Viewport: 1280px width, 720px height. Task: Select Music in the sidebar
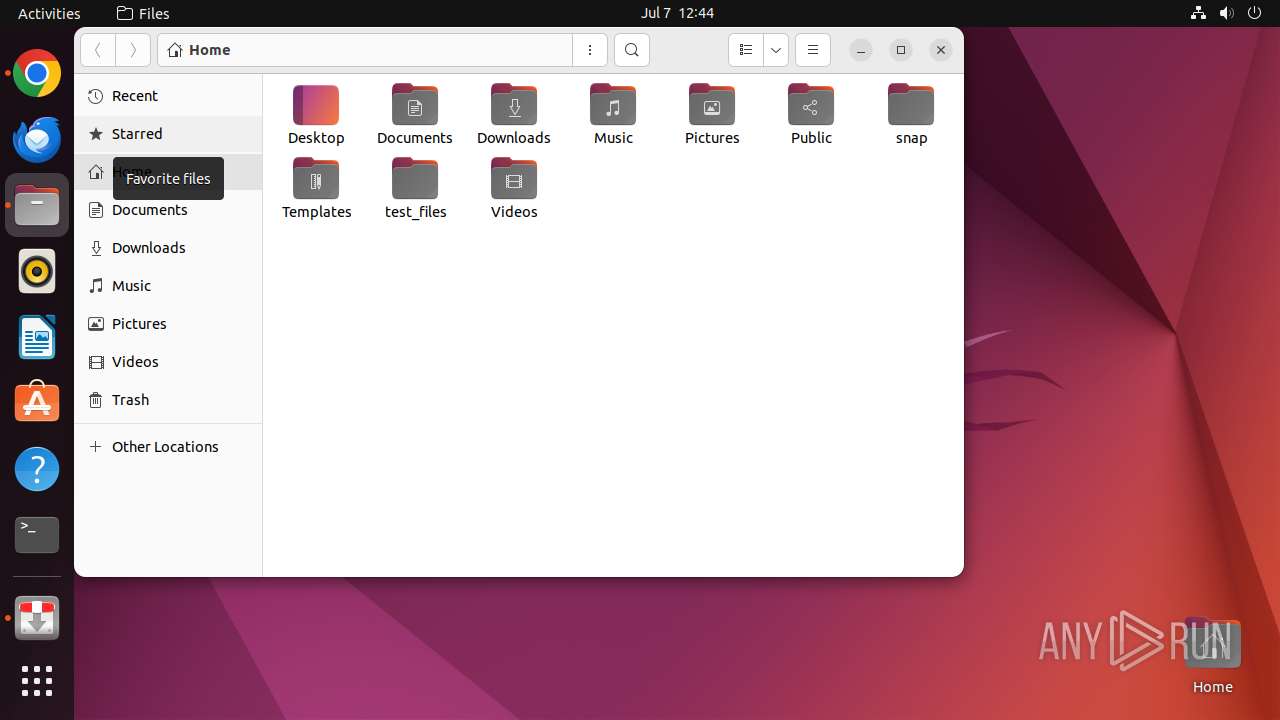[x=168, y=286]
